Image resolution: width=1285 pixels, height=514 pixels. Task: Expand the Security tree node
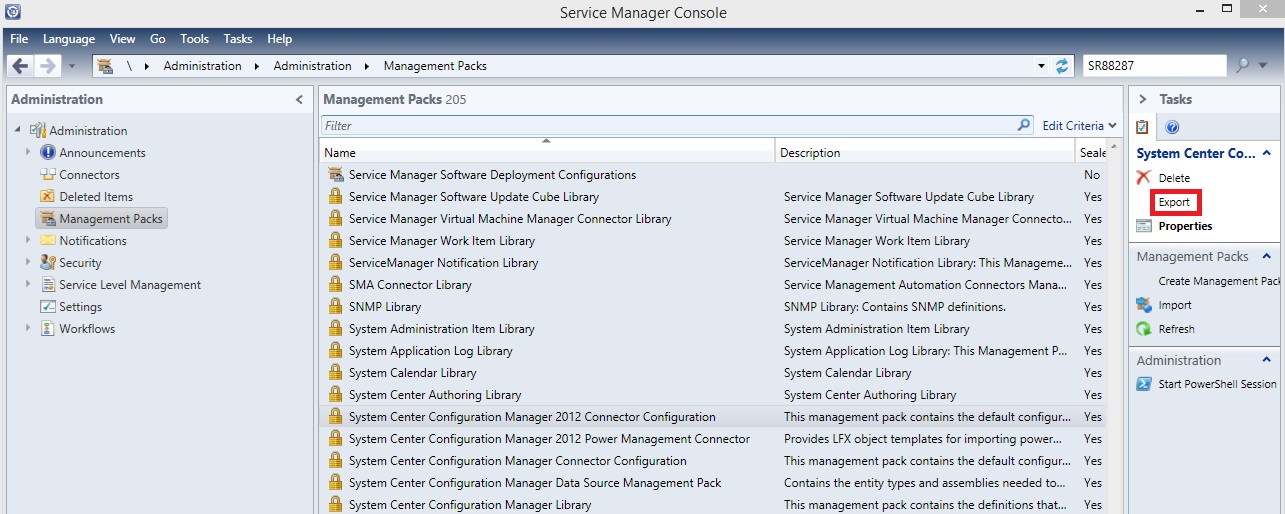(x=28, y=263)
